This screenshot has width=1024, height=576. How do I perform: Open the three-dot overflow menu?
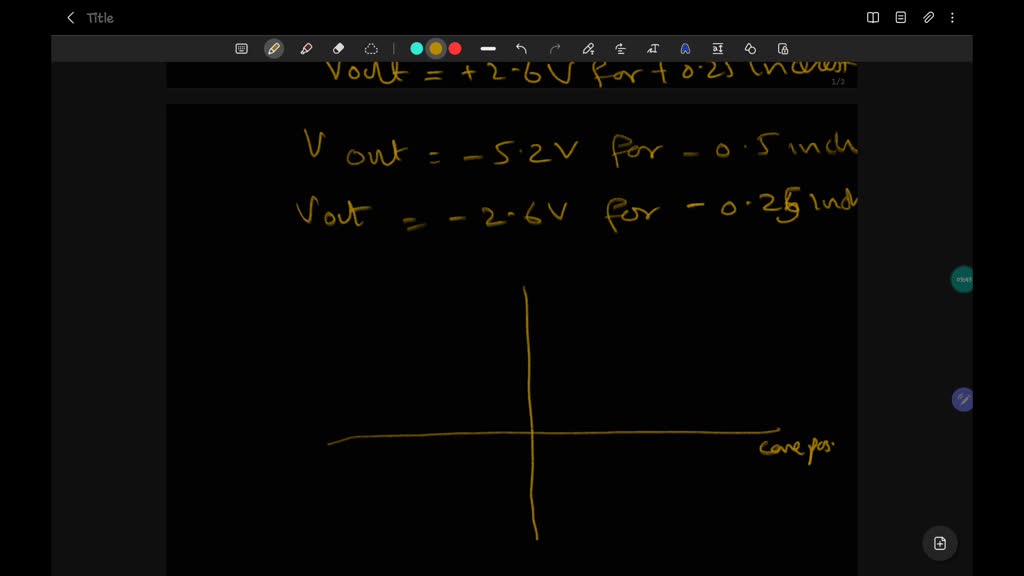click(x=952, y=17)
